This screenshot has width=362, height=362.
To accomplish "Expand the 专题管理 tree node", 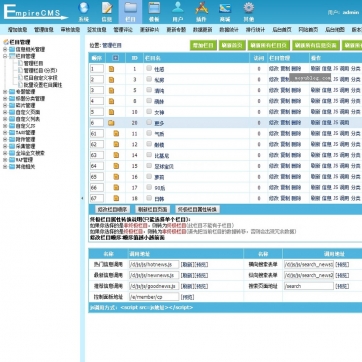I will tap(5, 92).
